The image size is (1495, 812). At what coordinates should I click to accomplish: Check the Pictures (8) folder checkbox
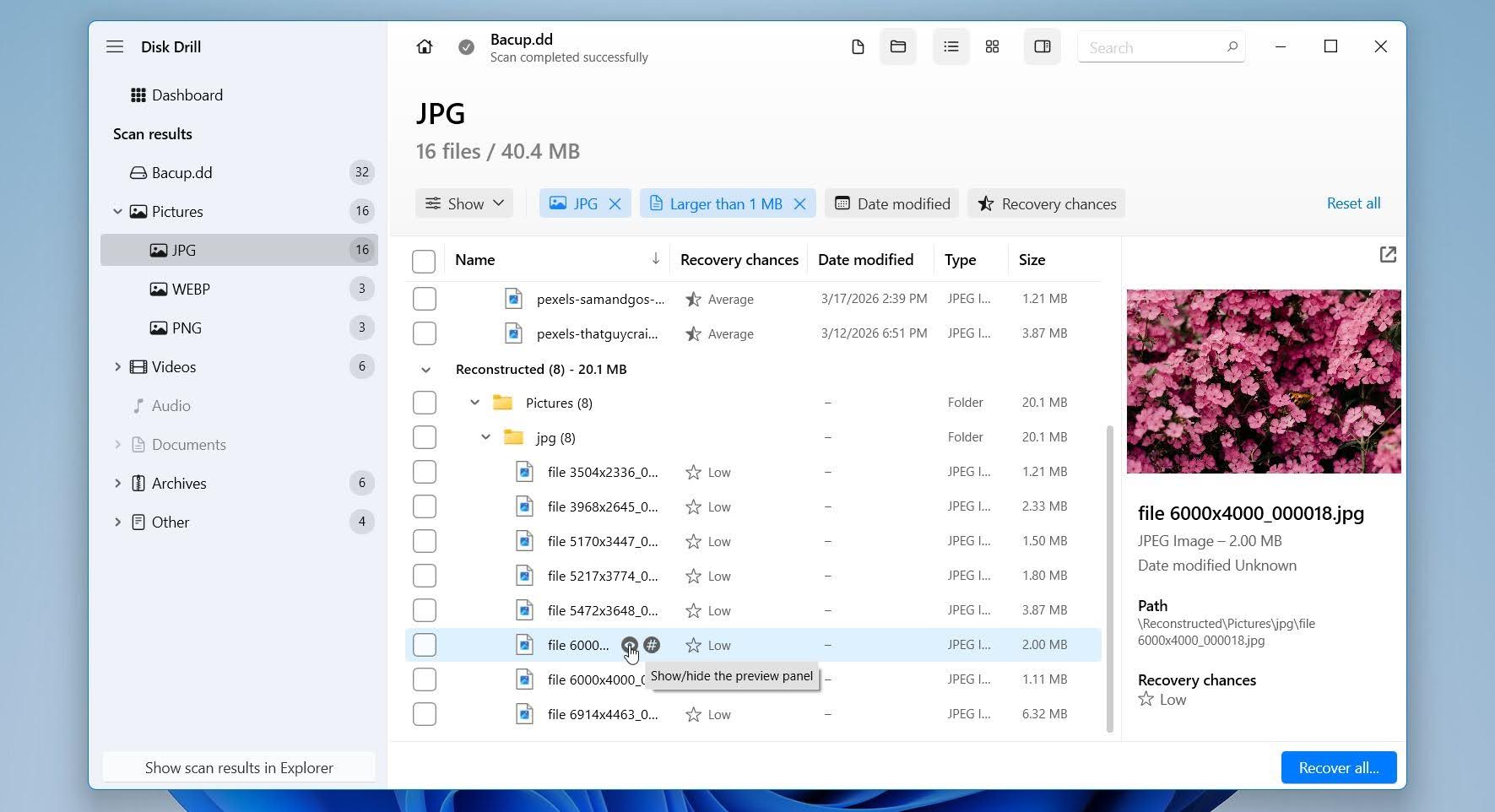425,403
